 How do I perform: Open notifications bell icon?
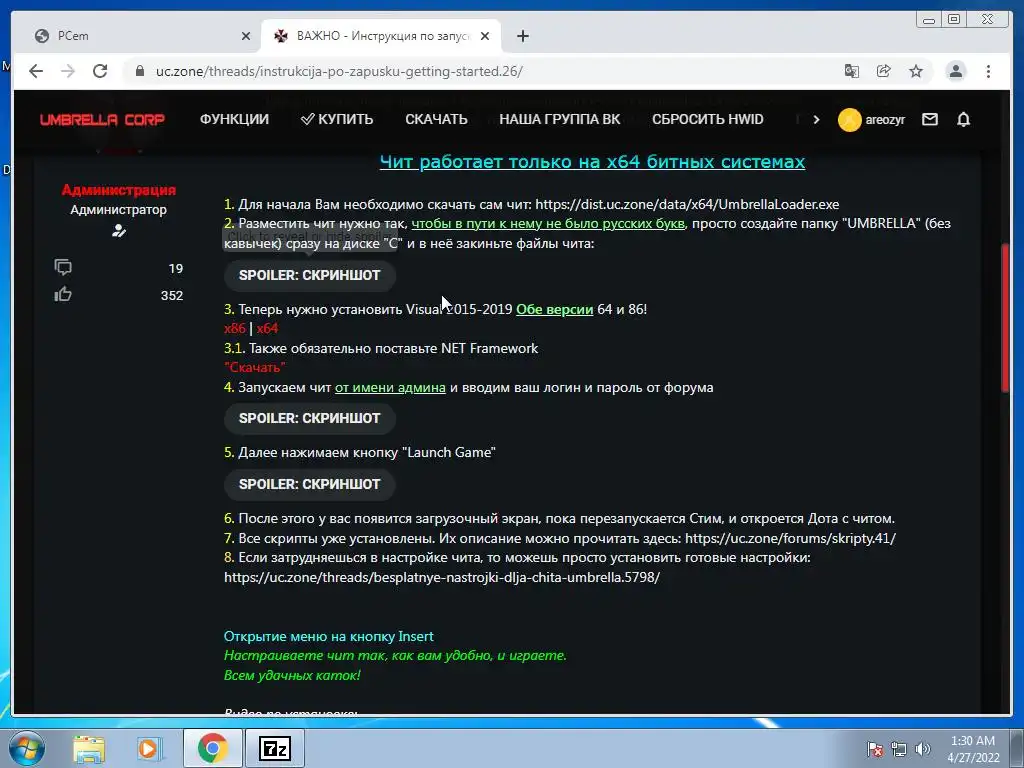pyautogui.click(x=963, y=120)
